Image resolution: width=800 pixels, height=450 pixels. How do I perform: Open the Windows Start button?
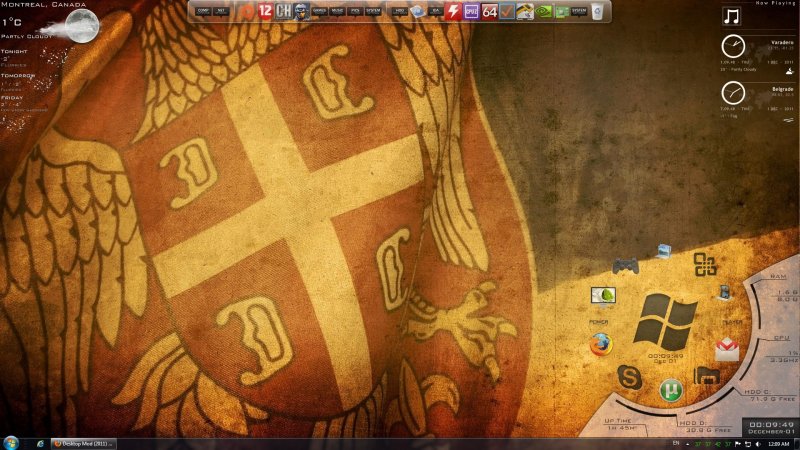click(11, 443)
